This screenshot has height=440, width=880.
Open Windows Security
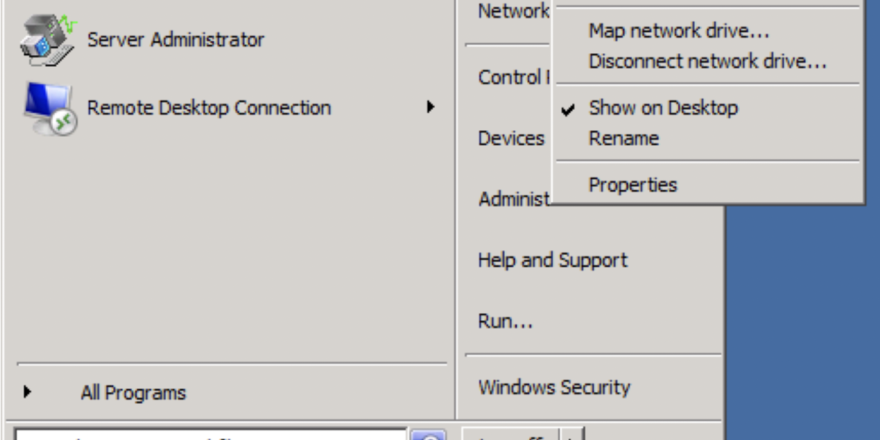(x=554, y=387)
